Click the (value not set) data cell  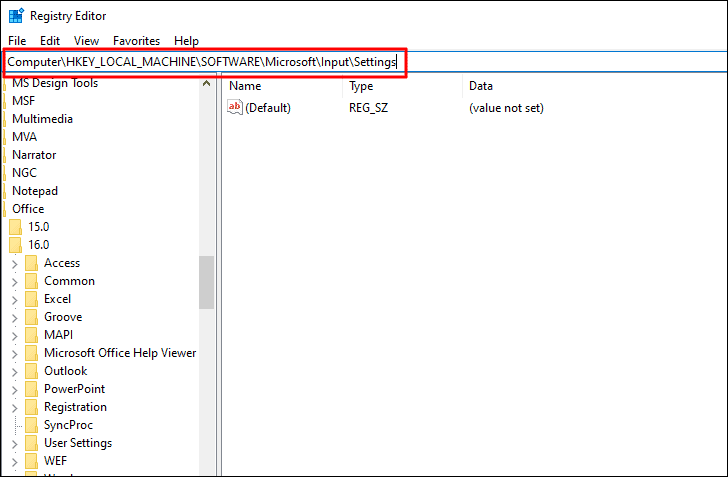click(x=506, y=108)
